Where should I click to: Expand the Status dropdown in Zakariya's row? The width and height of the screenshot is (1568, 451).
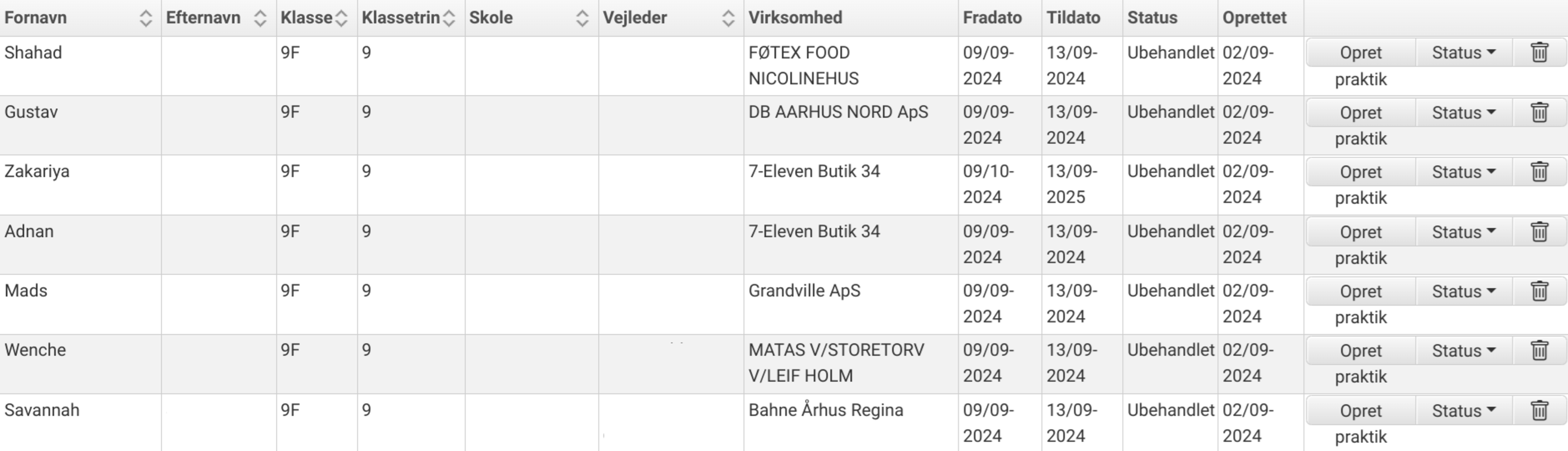[x=1464, y=172]
